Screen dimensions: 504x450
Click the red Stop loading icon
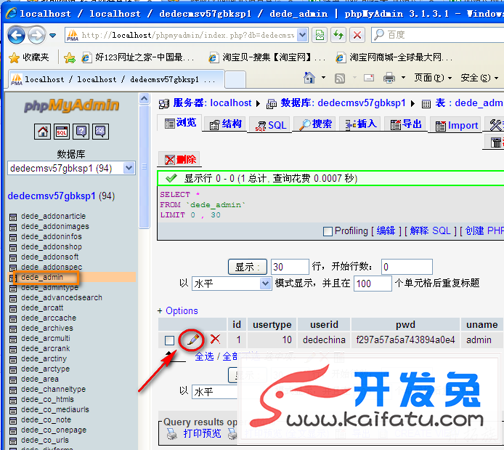[357, 35]
